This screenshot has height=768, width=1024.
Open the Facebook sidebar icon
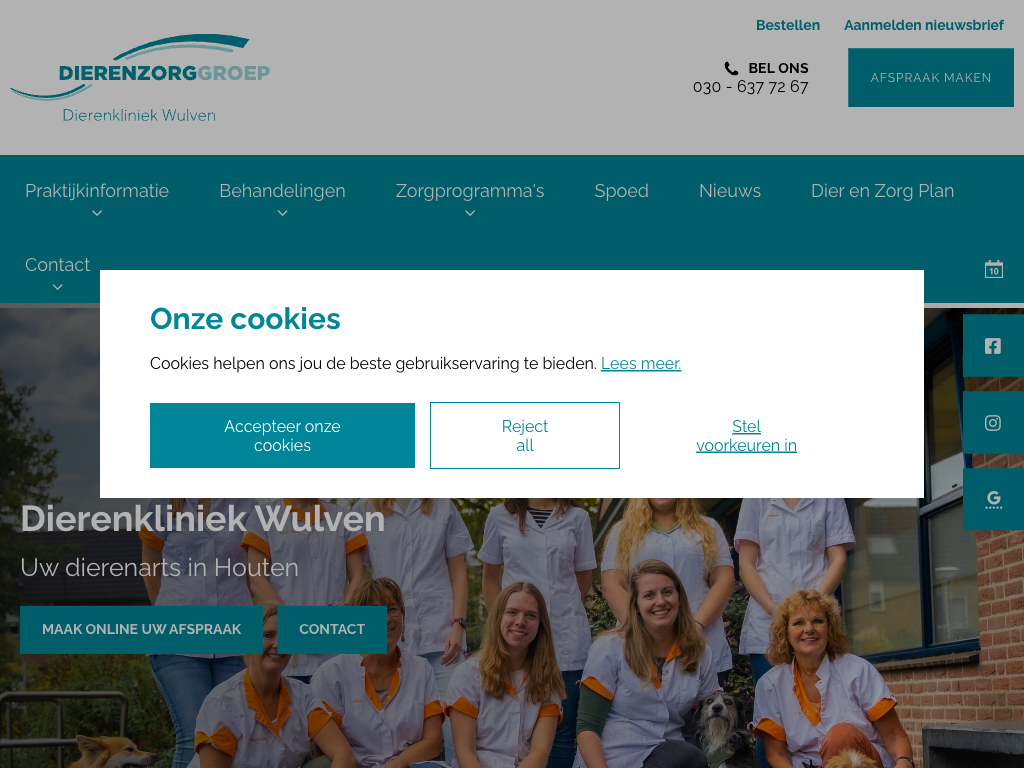tap(993, 346)
